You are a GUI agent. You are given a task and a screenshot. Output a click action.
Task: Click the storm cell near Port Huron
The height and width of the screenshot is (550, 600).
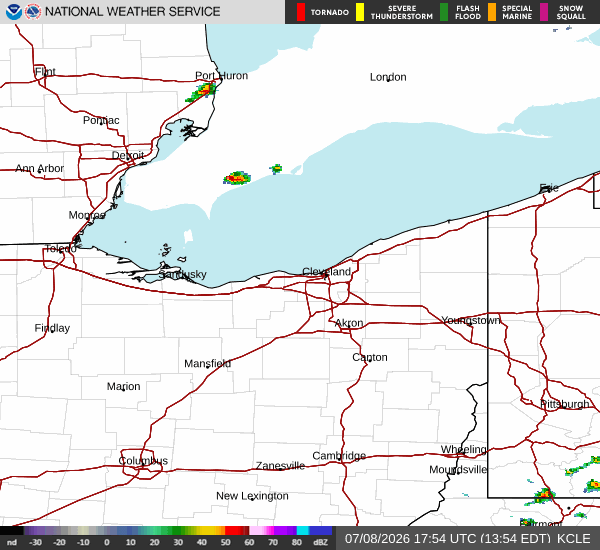pyautogui.click(x=202, y=92)
